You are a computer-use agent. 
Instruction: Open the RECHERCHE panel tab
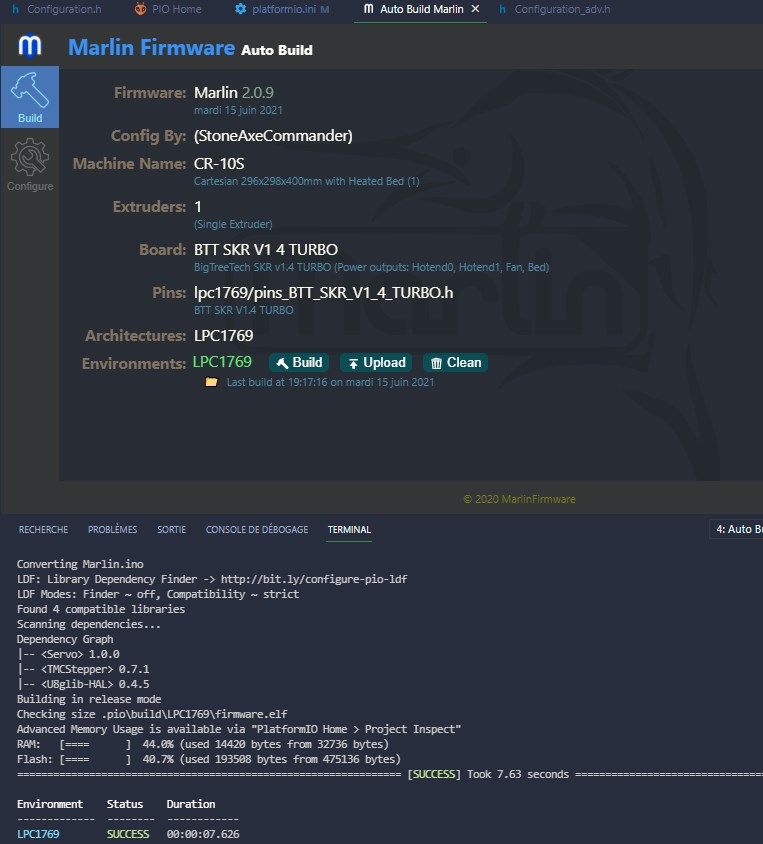point(43,530)
